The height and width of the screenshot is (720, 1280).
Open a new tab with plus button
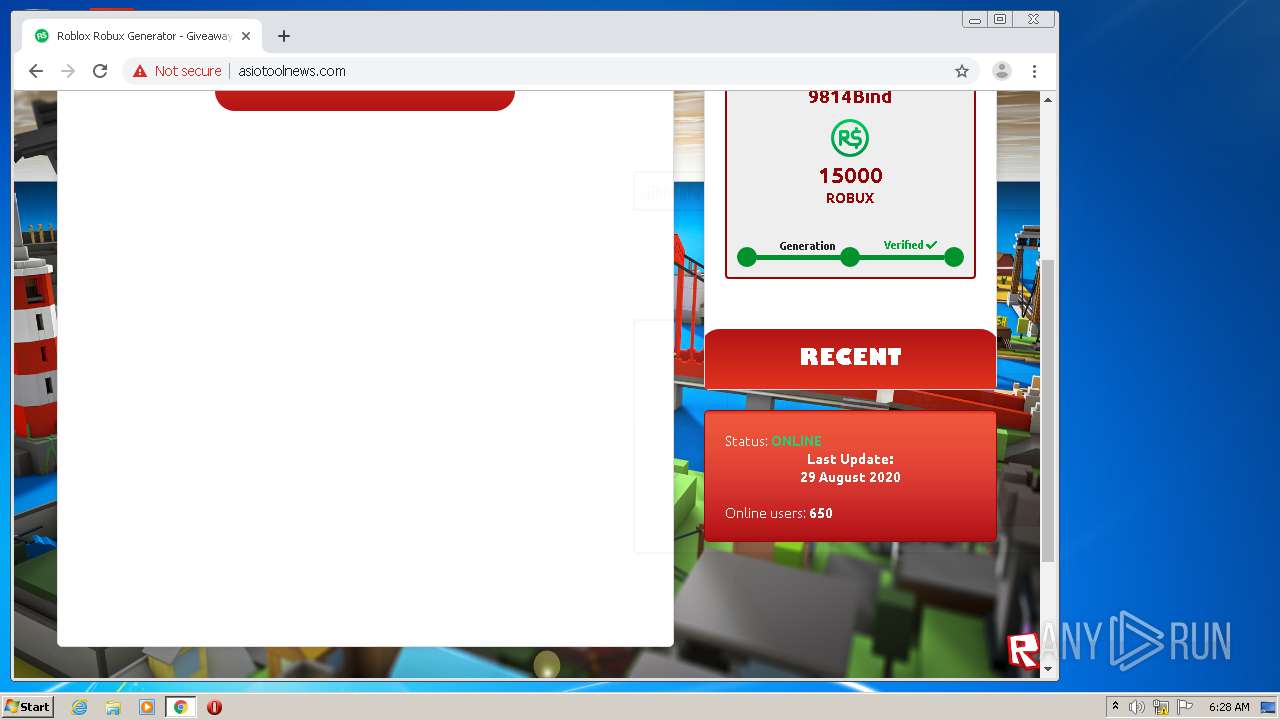(284, 36)
